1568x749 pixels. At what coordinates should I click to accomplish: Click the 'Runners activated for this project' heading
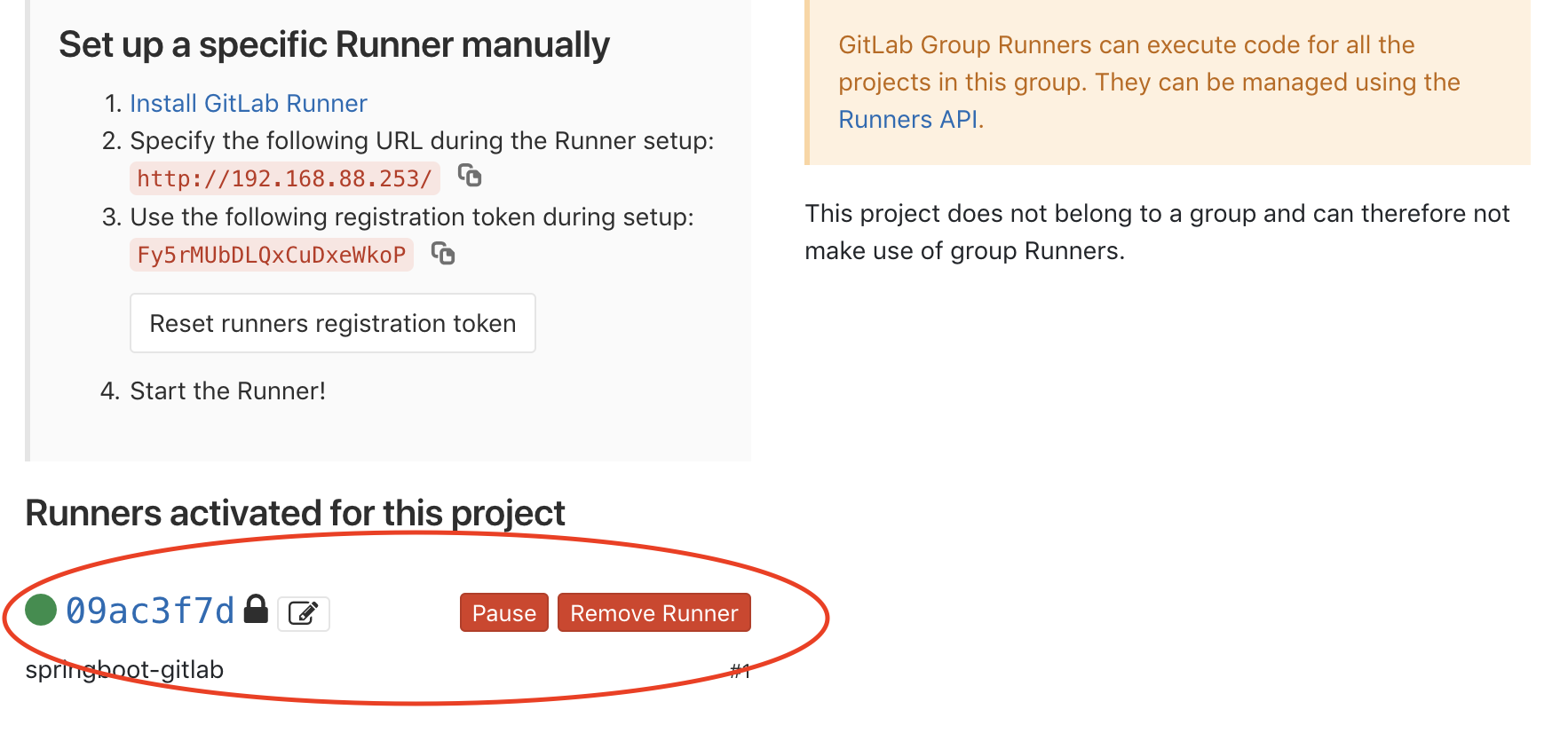tap(295, 513)
